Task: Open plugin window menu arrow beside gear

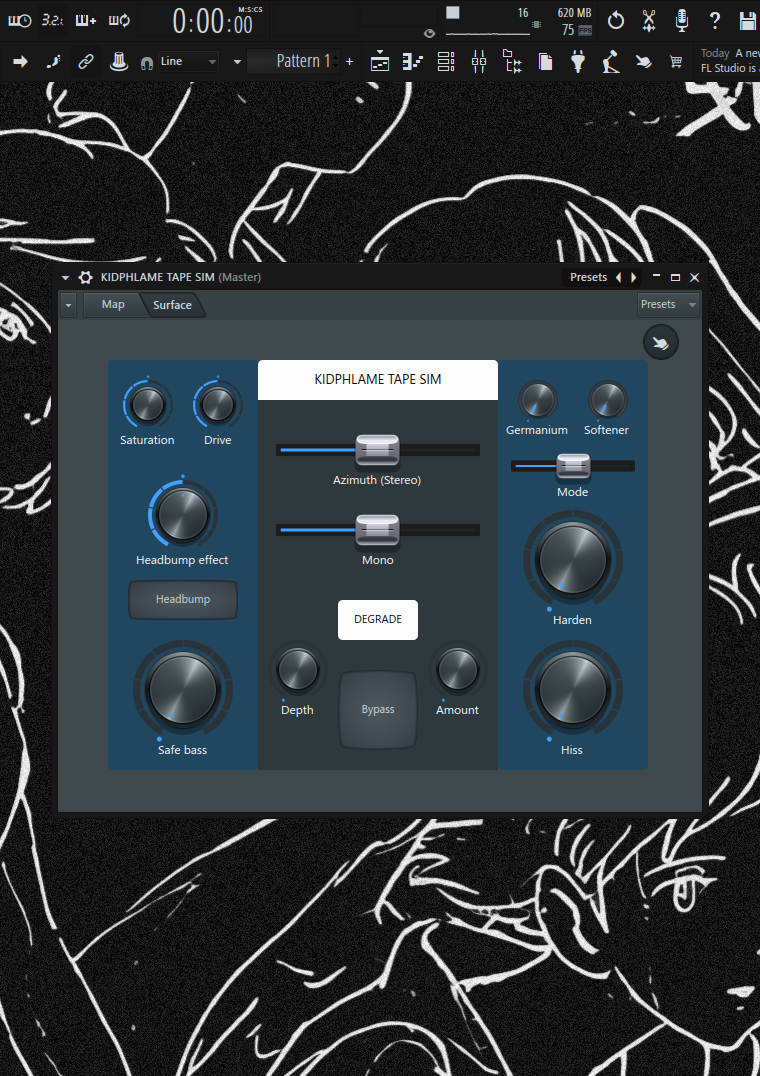Action: (x=66, y=278)
